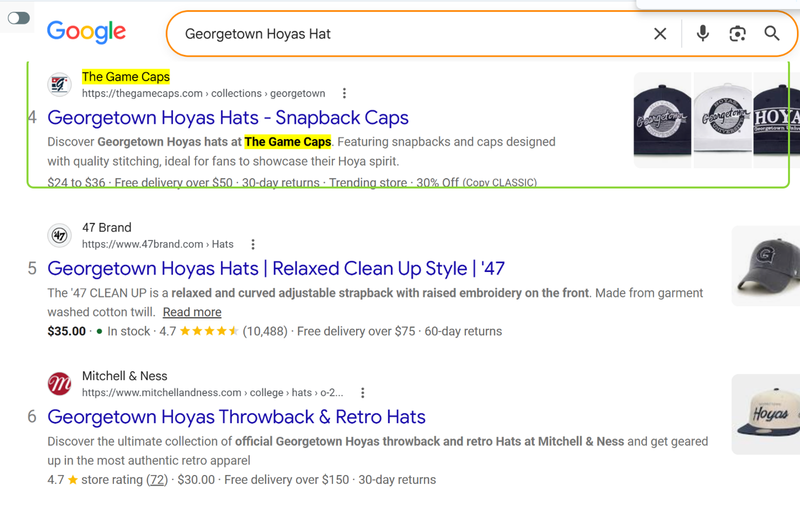Click the Mitchell & Ness site favicon
Viewport: 800px width, 509px height.
pos(60,384)
